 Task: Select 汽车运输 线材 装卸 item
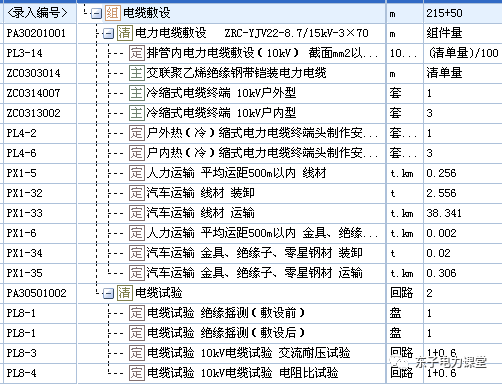[201, 193]
